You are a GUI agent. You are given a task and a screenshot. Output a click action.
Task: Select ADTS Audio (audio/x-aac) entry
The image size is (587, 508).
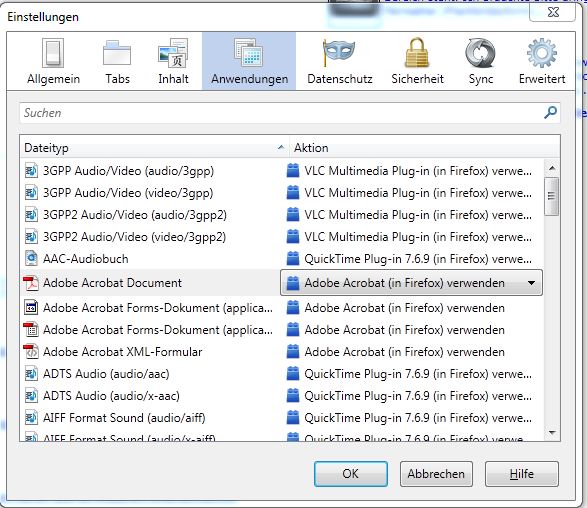(x=282, y=396)
